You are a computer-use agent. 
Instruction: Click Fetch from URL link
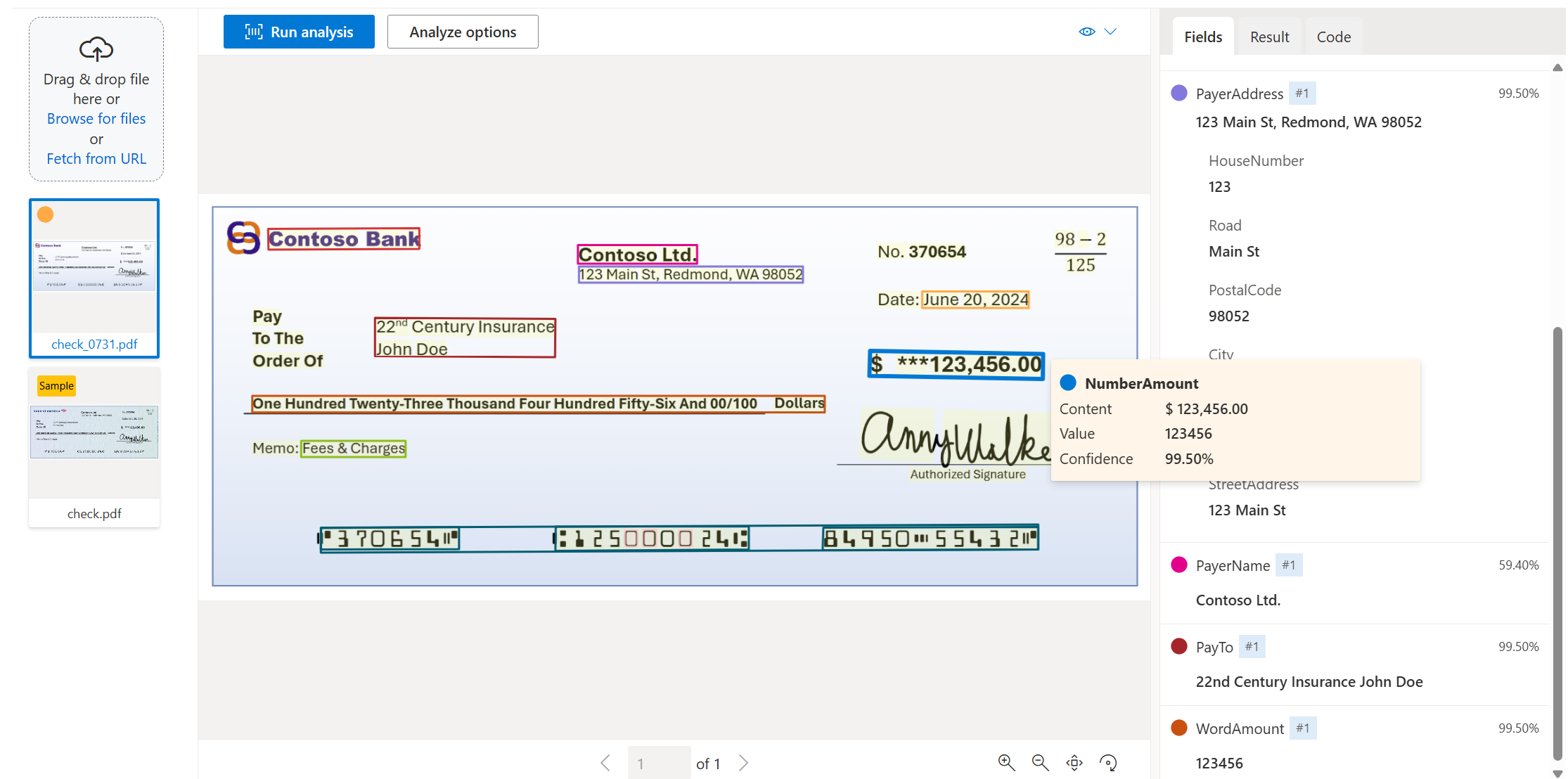pyautogui.click(x=96, y=157)
